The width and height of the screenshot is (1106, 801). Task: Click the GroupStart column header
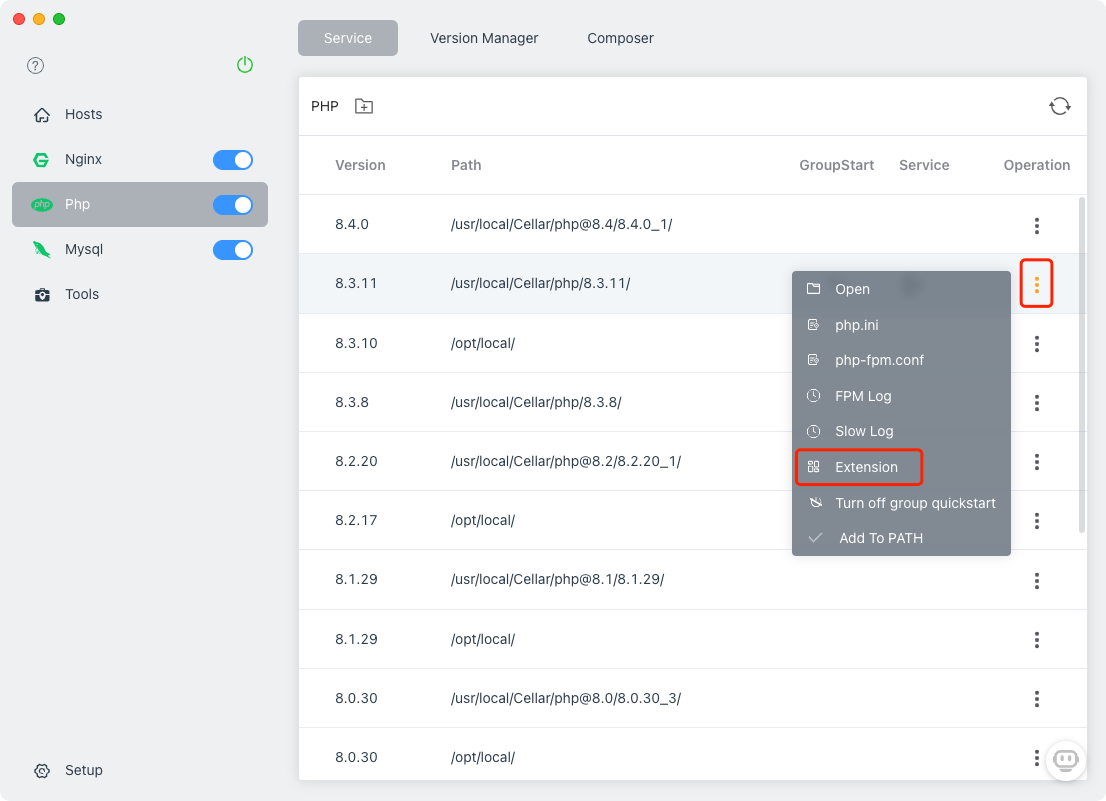click(x=836, y=165)
